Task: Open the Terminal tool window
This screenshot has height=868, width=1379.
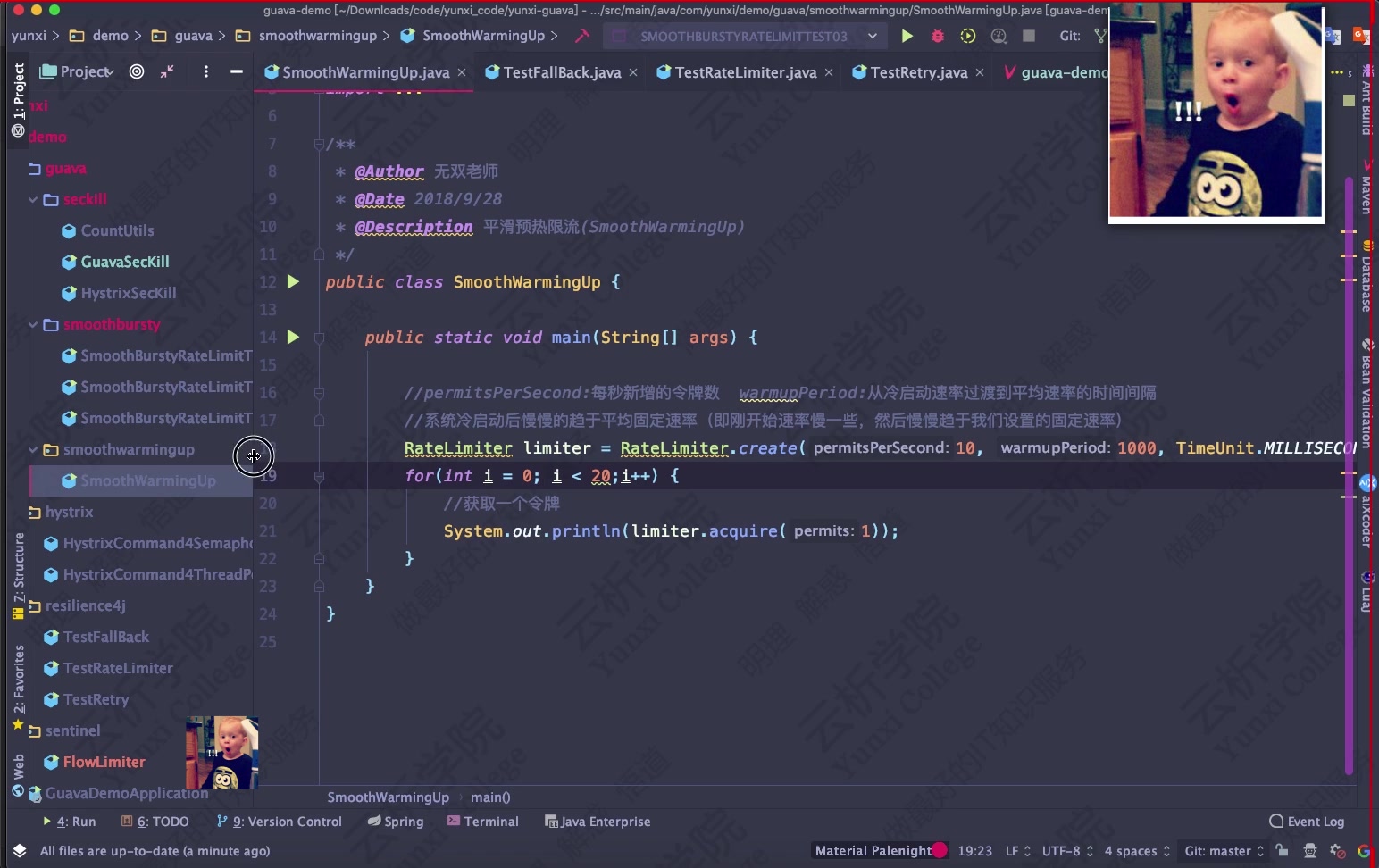Action: (482, 822)
